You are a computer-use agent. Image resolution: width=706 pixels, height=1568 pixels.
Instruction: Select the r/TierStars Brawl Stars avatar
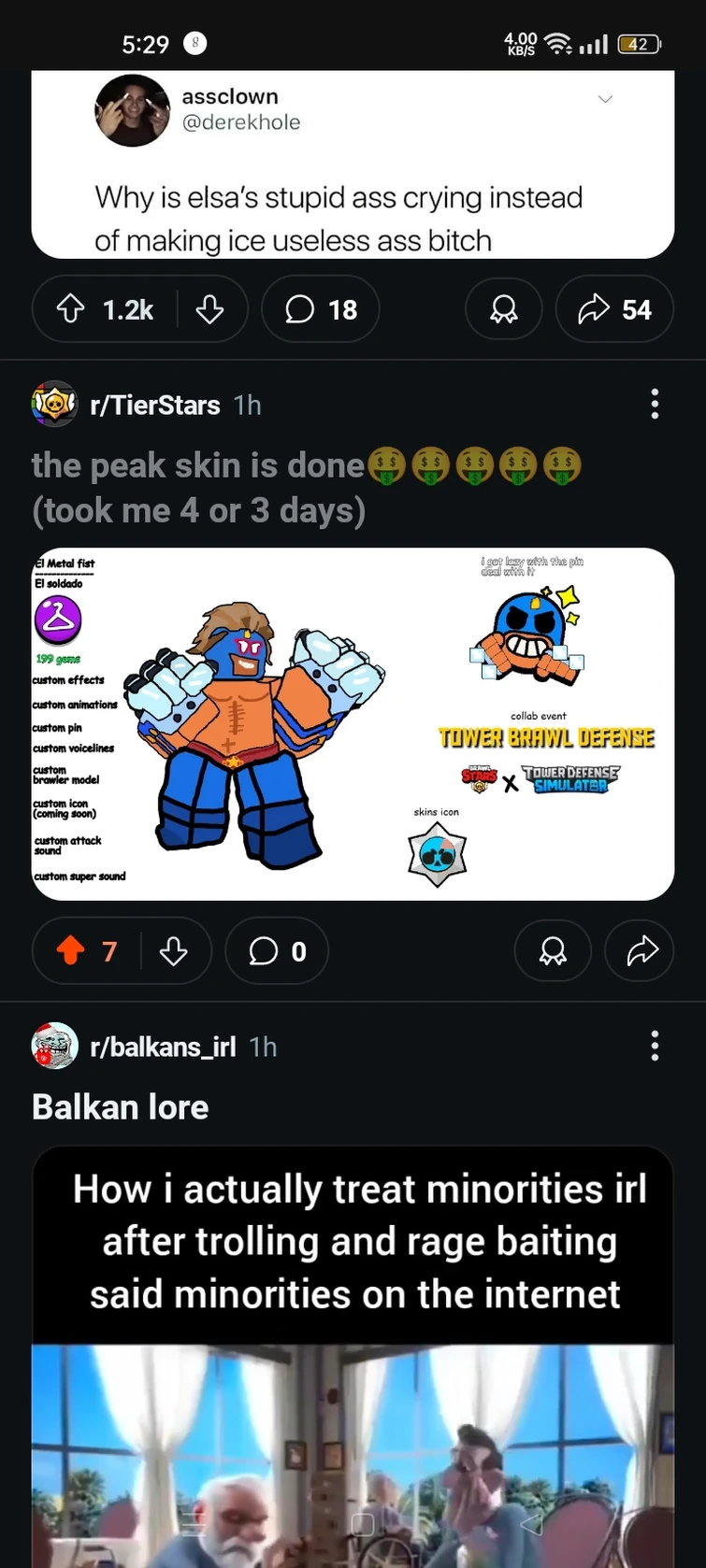54,405
